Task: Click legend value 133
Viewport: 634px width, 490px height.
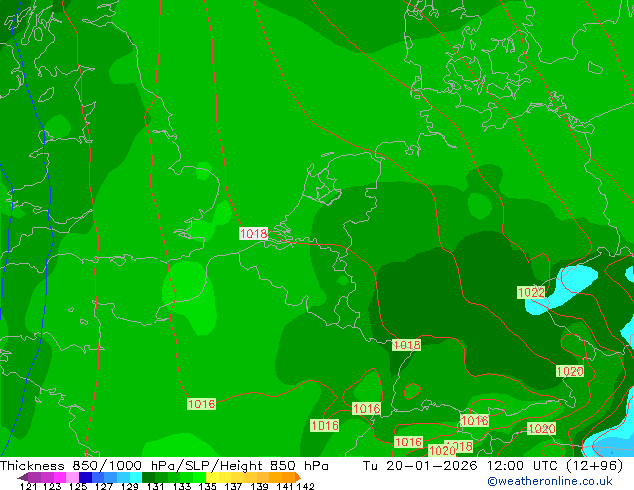Action: (x=182, y=486)
